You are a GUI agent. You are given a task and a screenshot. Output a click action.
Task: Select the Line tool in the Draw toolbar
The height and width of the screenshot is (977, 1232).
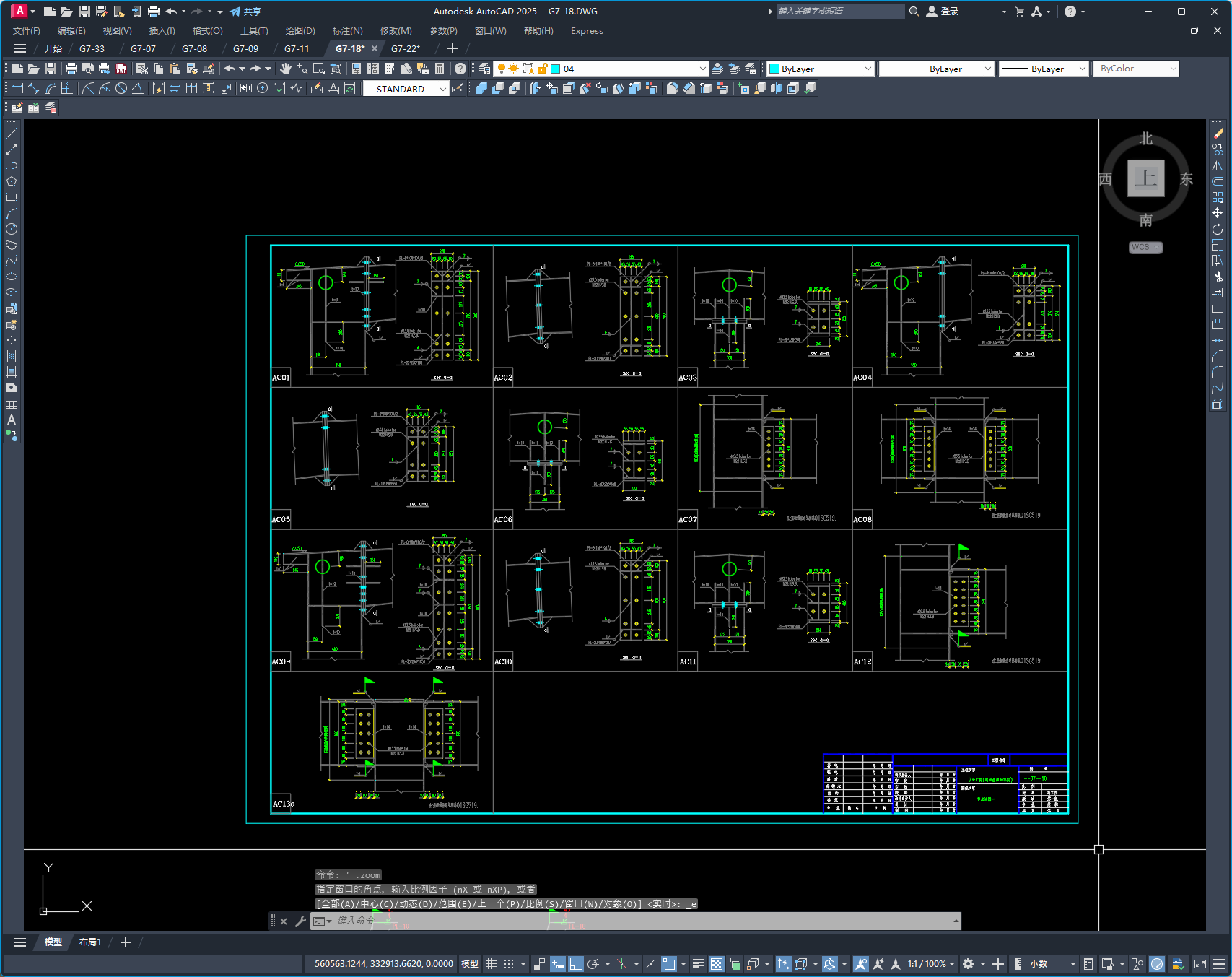12,134
